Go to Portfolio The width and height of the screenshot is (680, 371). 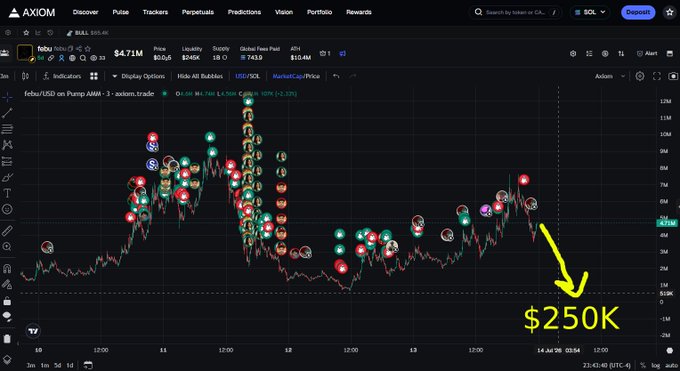pyautogui.click(x=320, y=12)
